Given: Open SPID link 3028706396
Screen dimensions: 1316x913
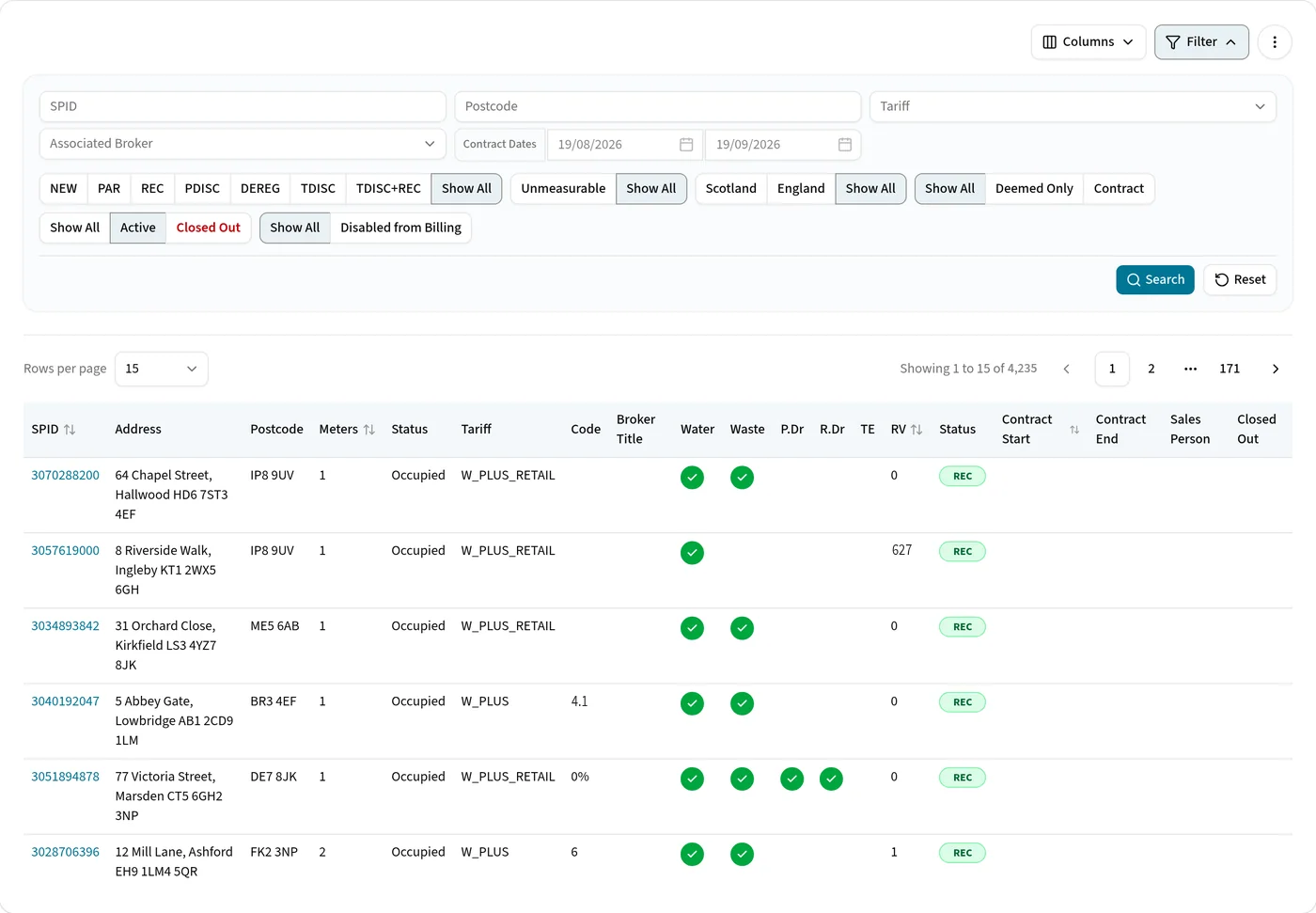Looking at the screenshot, I should click(x=65, y=852).
